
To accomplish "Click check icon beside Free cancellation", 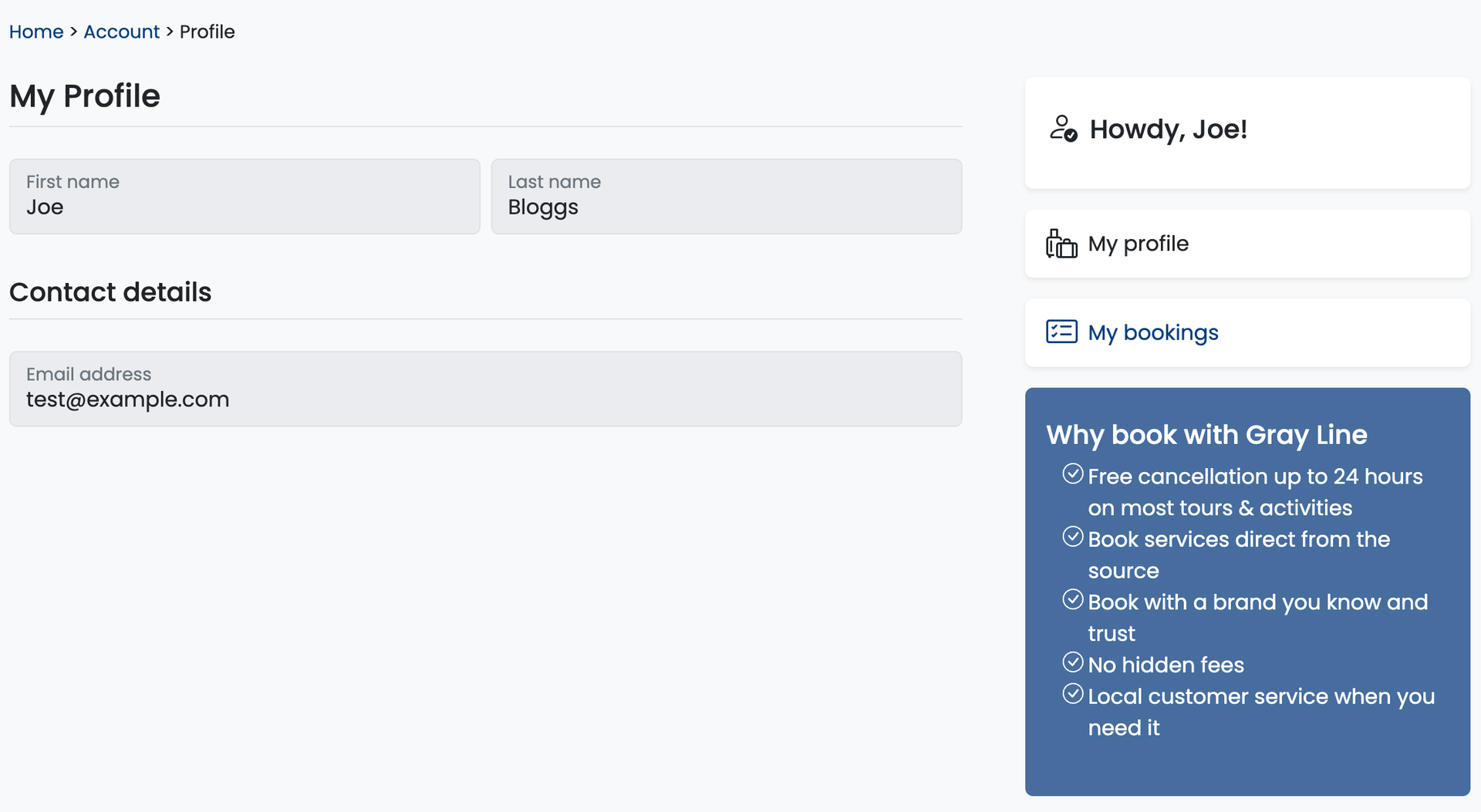I will click(x=1073, y=473).
